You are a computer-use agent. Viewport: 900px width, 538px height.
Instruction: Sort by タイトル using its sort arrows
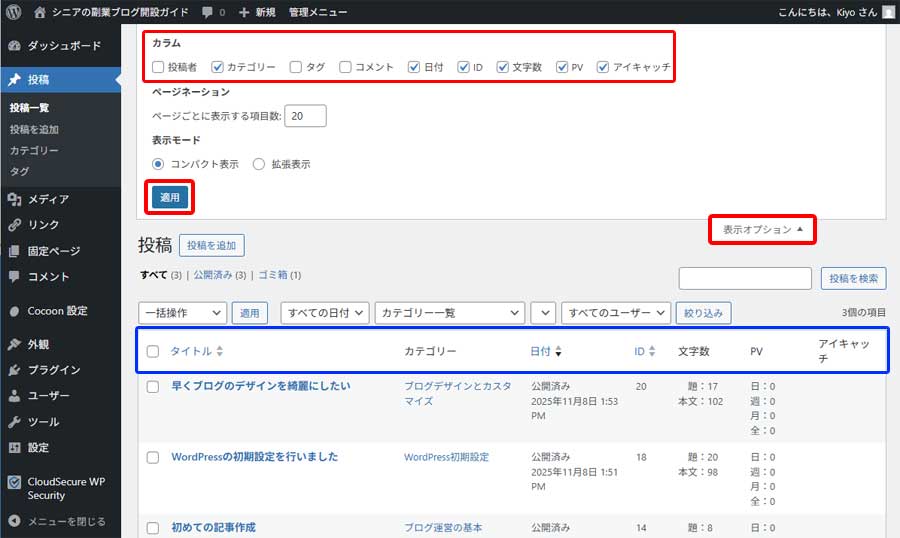coord(220,351)
